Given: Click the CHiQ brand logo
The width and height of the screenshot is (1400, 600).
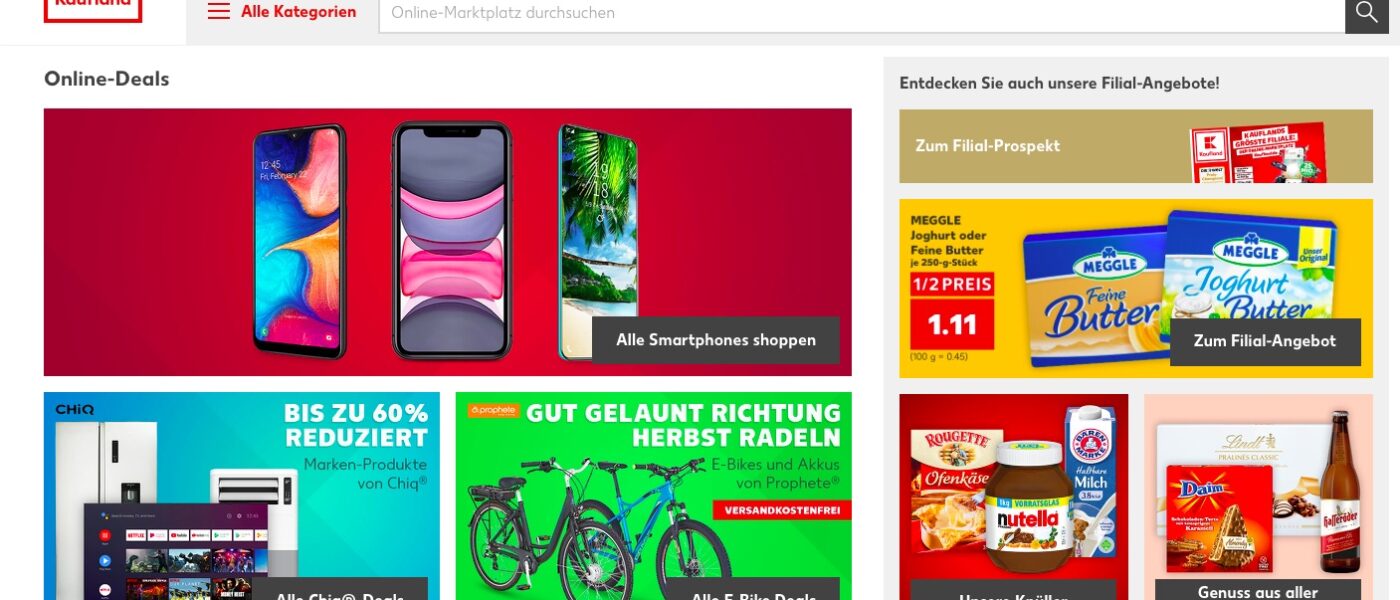Looking at the screenshot, I should [x=74, y=410].
